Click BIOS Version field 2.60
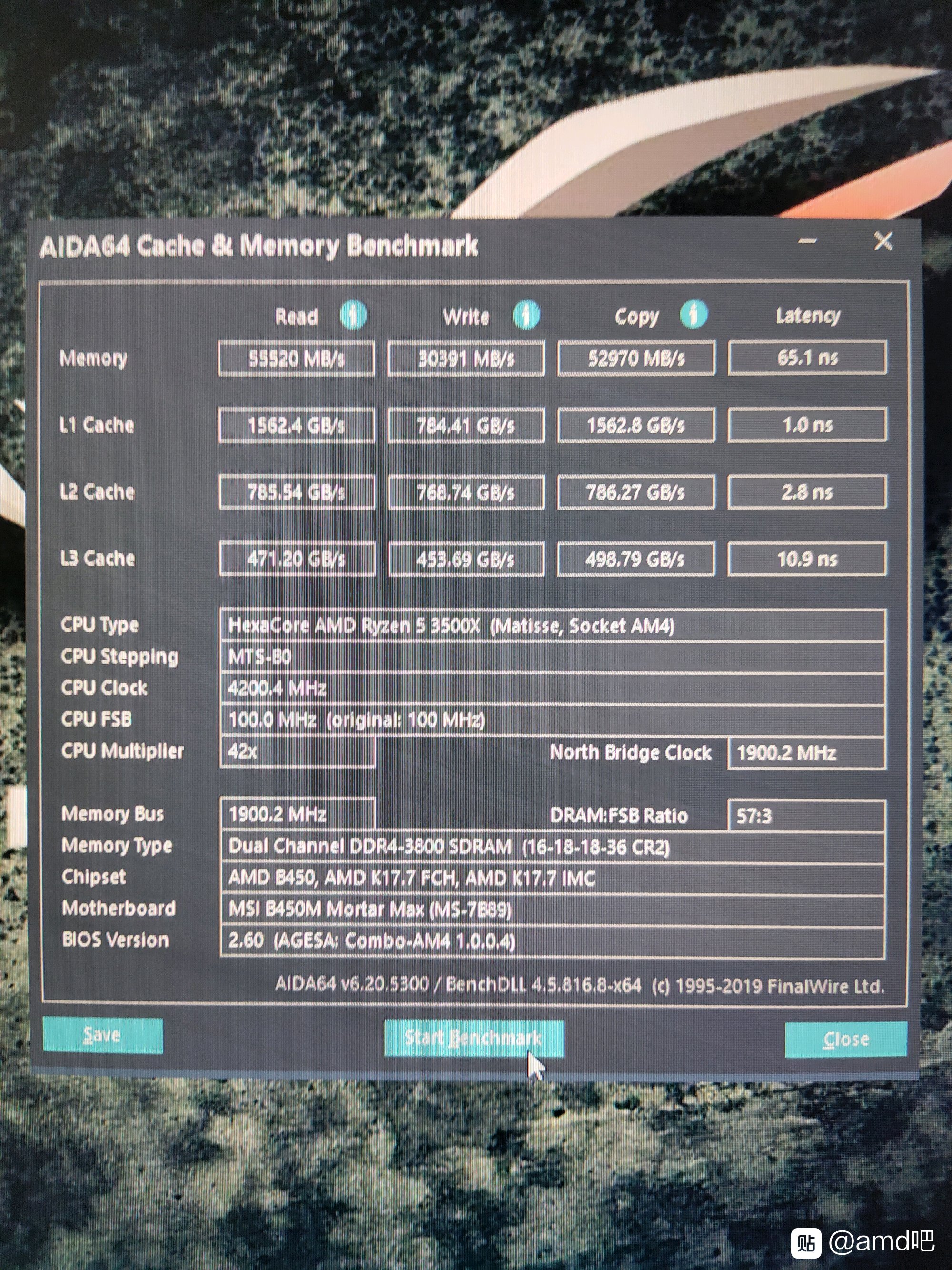This screenshot has width=952, height=1270. (x=553, y=941)
